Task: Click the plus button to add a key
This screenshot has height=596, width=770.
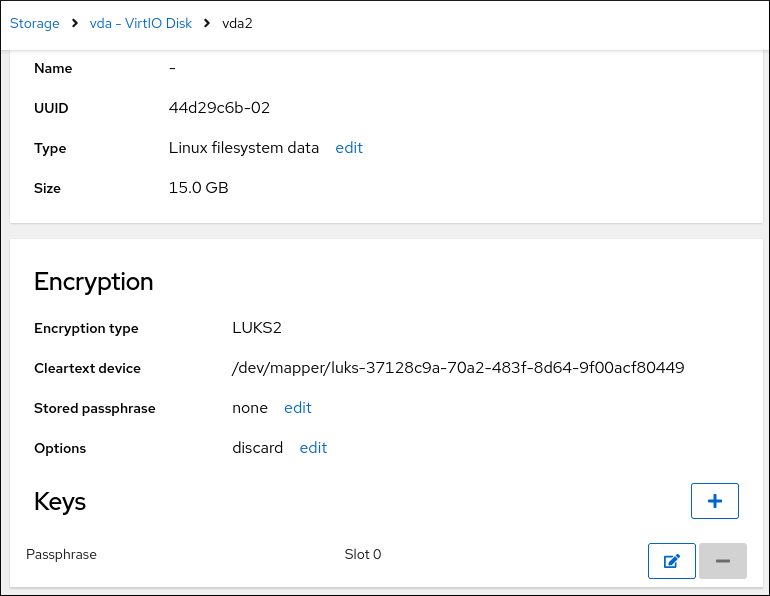Action: point(714,501)
